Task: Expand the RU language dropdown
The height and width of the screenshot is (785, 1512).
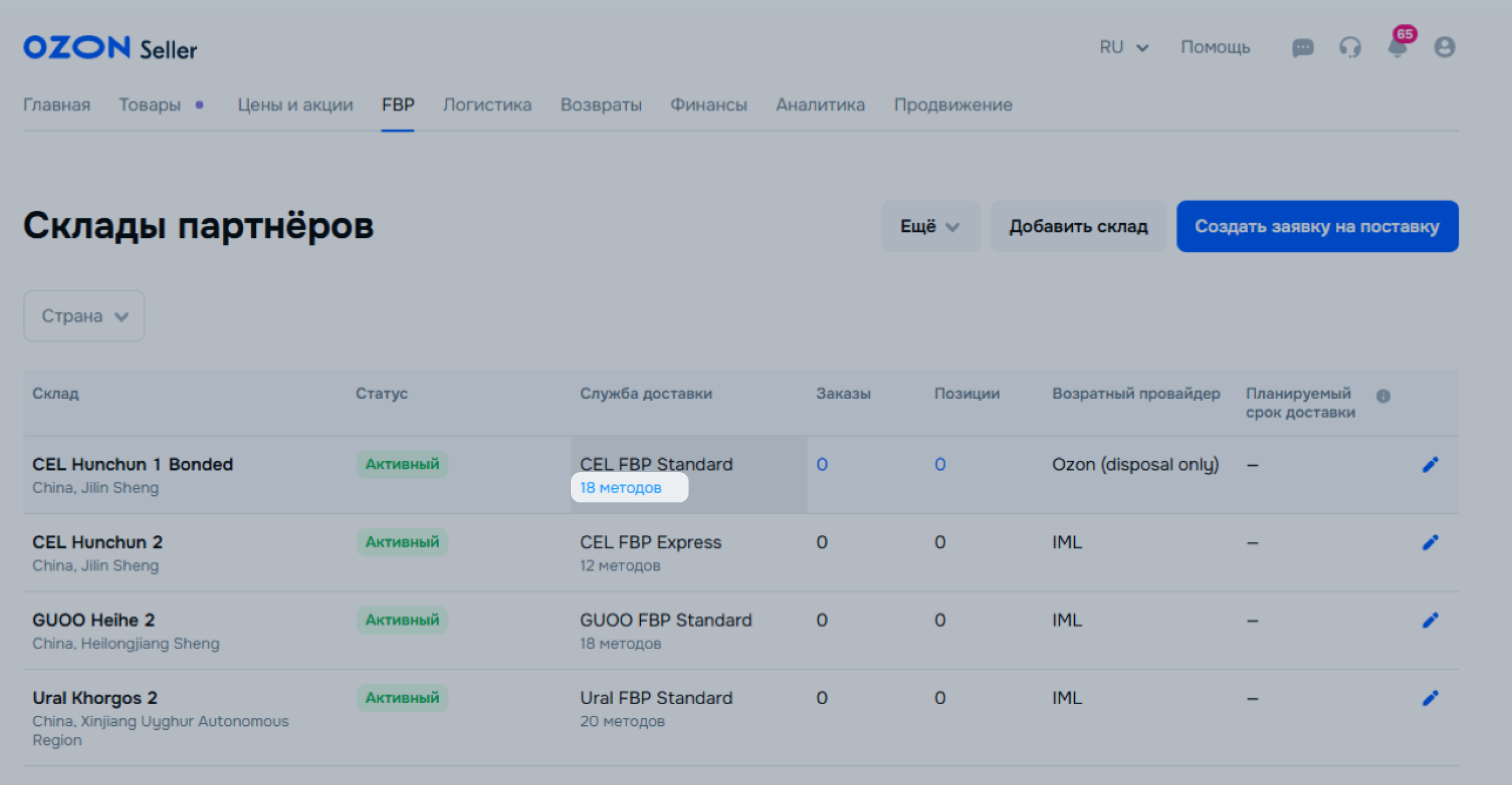Action: pos(1124,47)
